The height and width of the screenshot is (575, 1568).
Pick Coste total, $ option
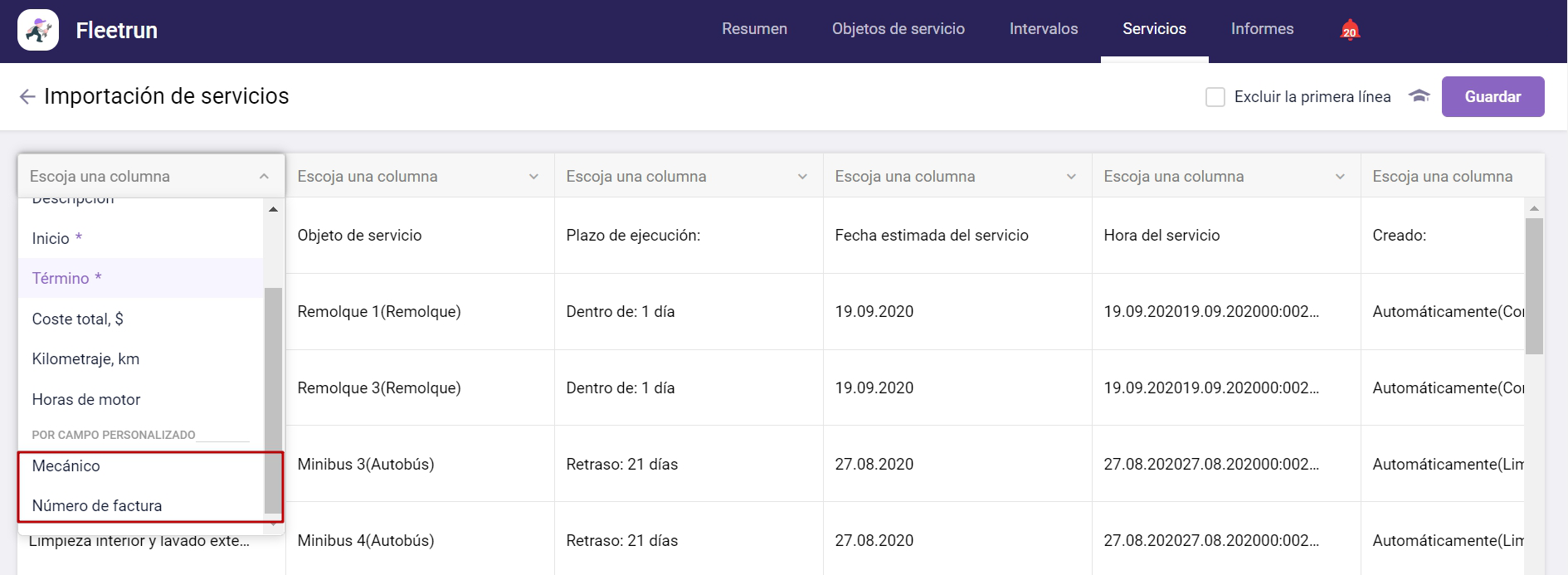point(140,319)
